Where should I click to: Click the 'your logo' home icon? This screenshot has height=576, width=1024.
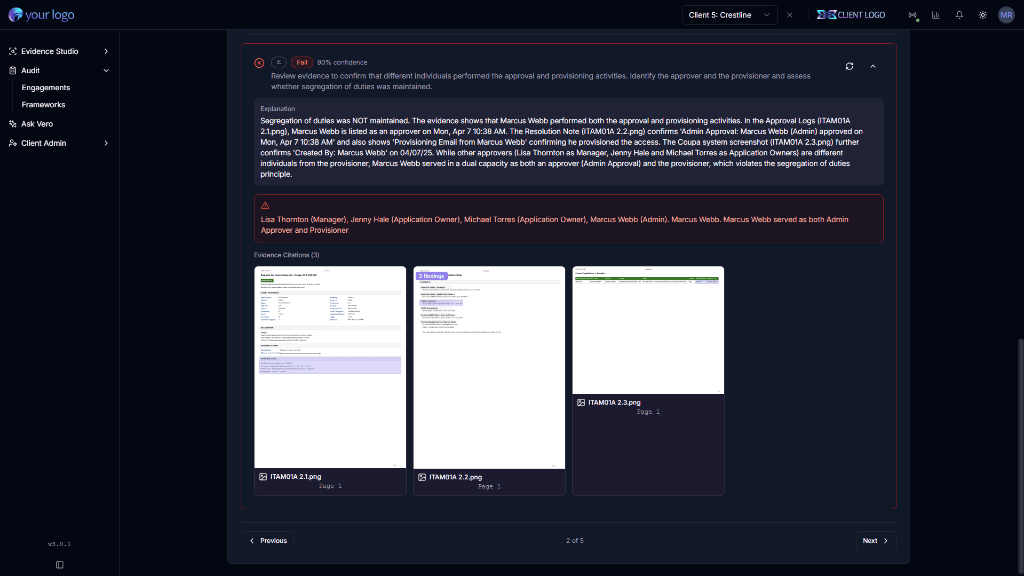[15, 14]
